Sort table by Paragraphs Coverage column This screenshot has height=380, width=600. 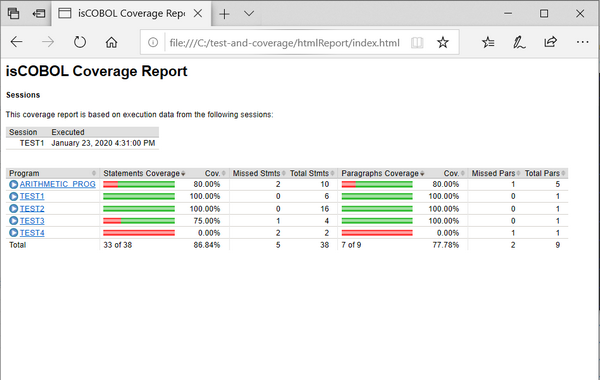383,173
